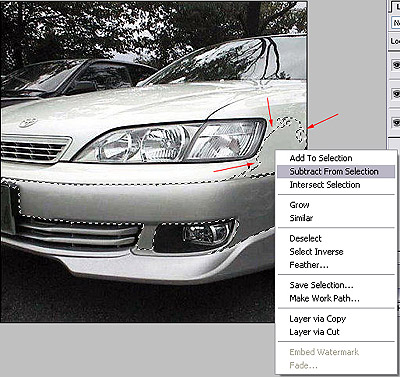
Task: Click the greyed Fade... menu entry
Action: coord(336,365)
